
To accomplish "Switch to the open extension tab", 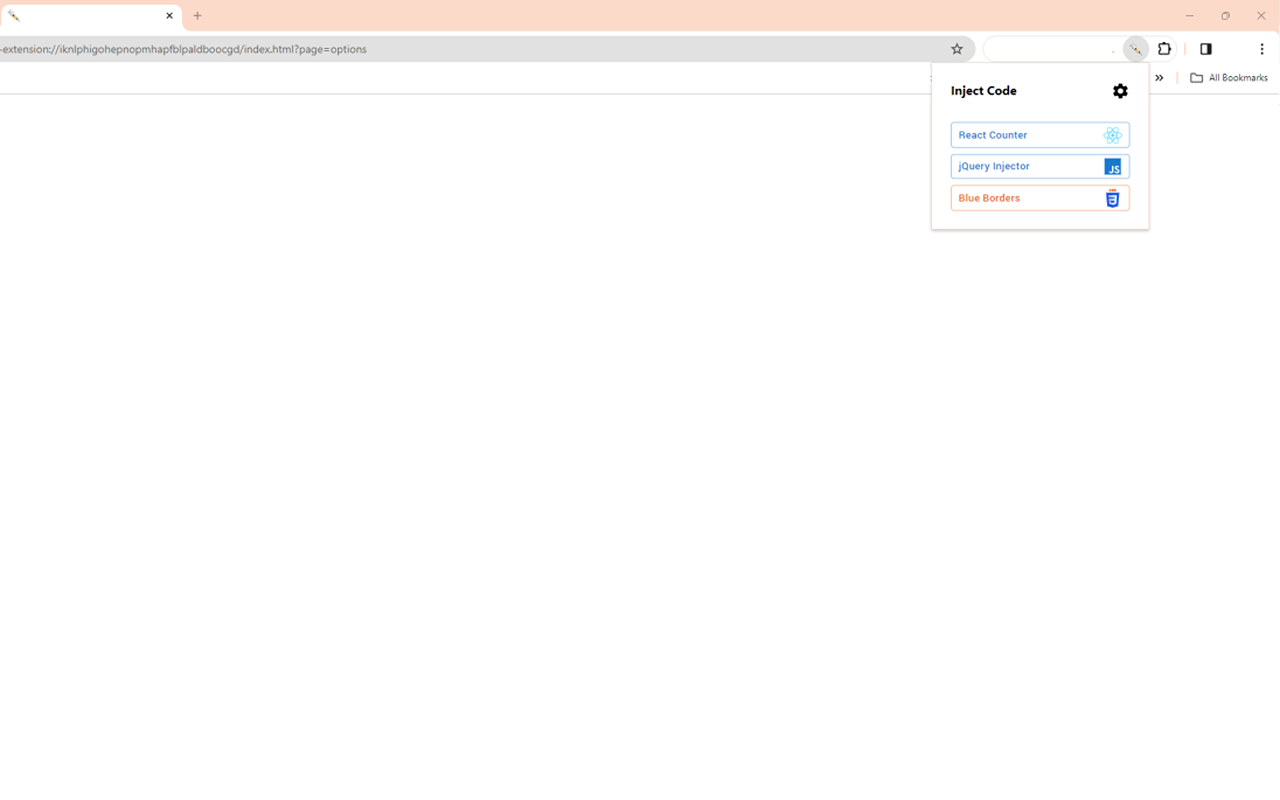I will (90, 16).
